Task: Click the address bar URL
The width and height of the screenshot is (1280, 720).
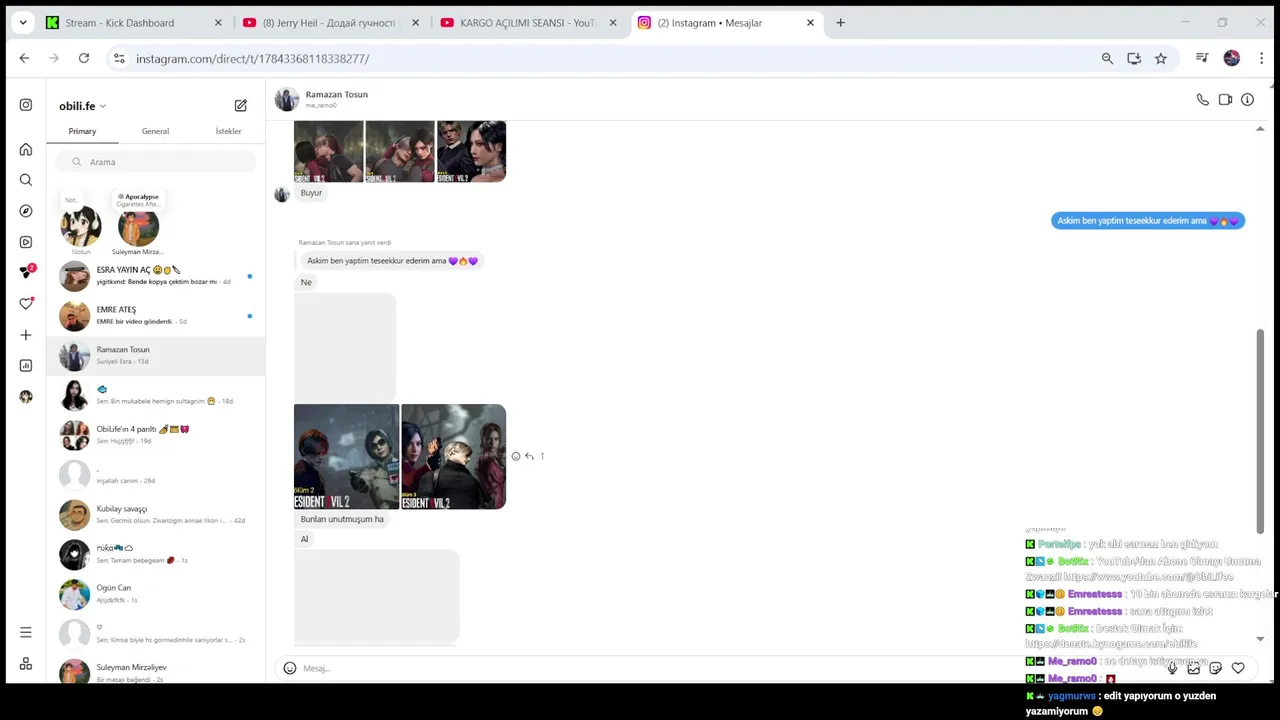Action: coord(253,59)
